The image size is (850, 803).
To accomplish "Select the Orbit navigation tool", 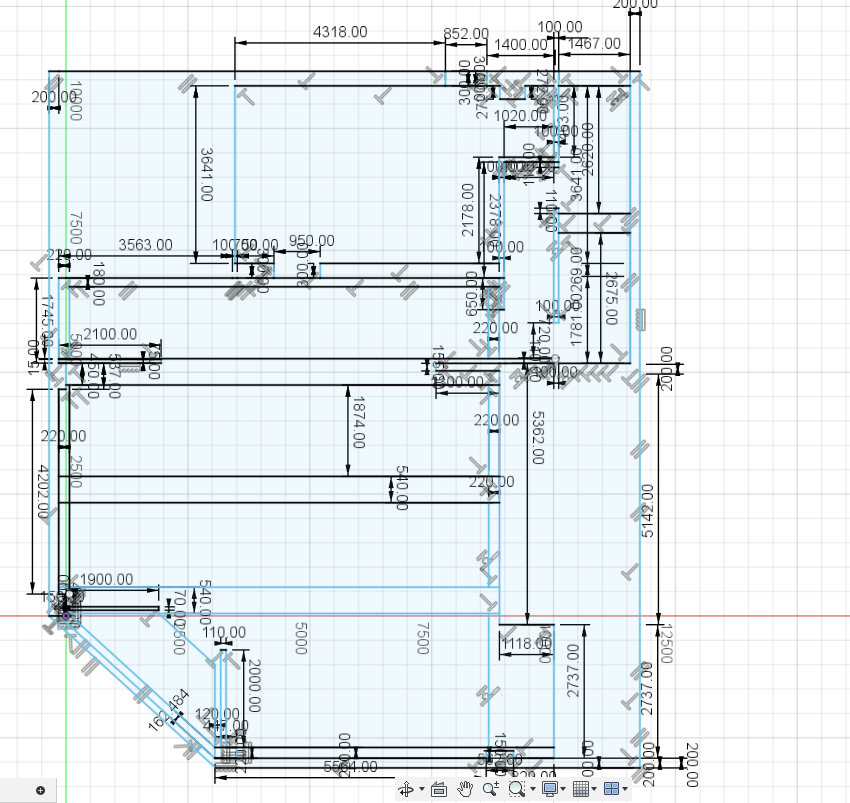I will pyautogui.click(x=405, y=788).
